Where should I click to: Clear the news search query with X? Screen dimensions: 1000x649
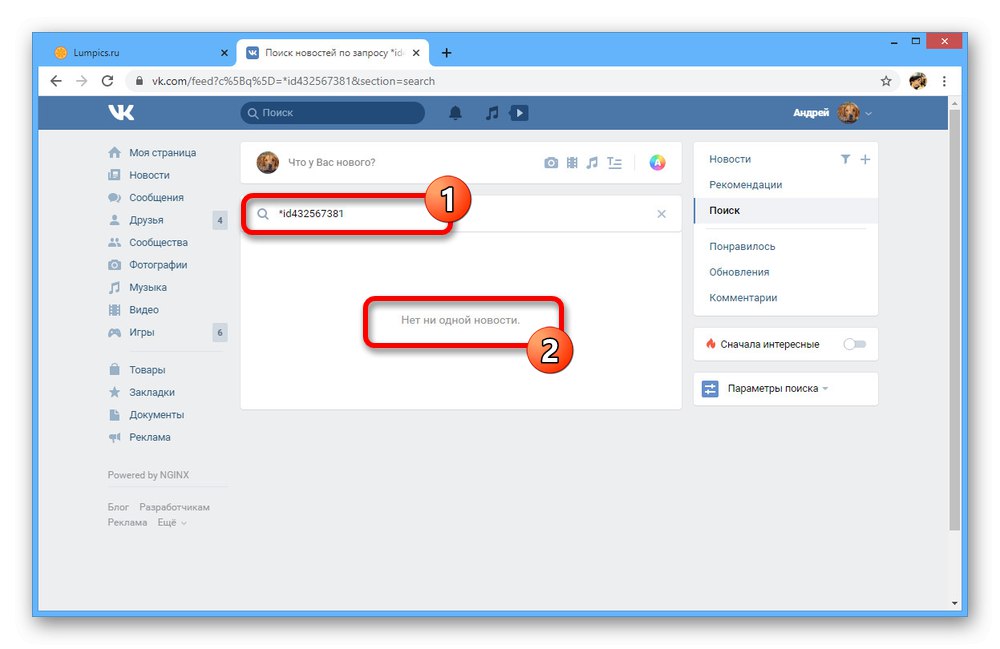(661, 214)
